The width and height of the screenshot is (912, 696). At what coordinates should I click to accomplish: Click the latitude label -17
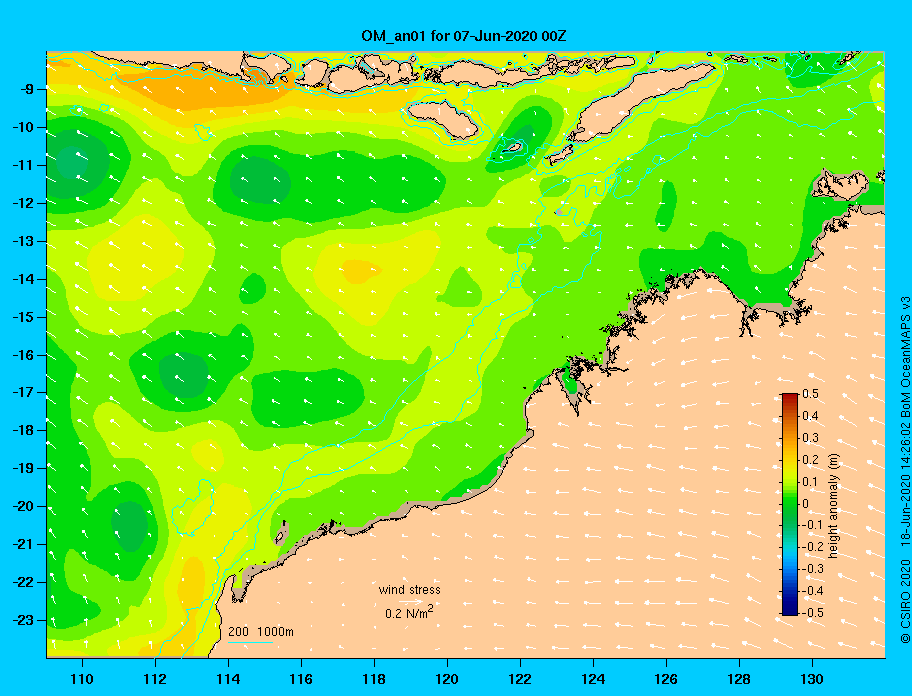(x=24, y=392)
